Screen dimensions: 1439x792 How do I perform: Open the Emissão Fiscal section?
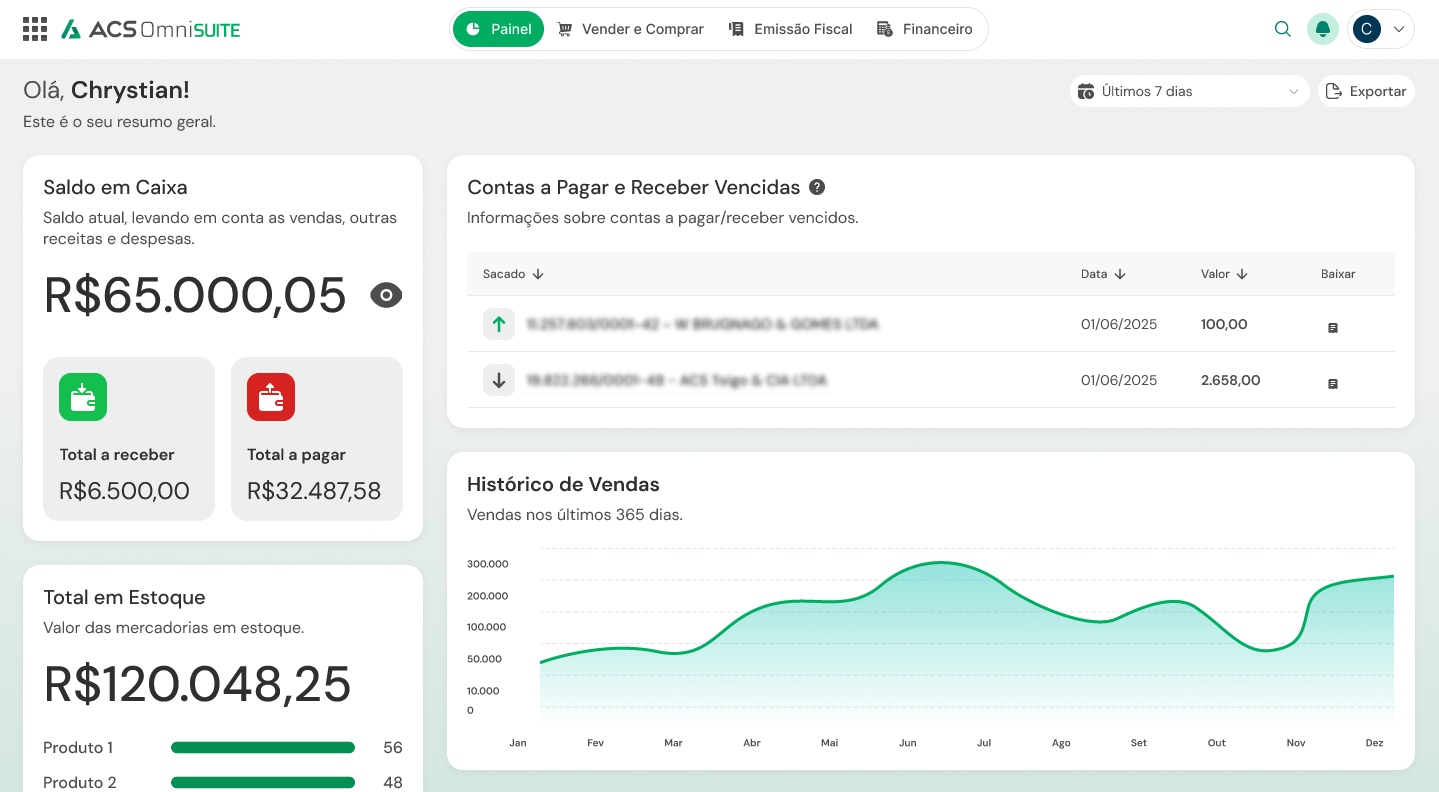[x=791, y=29]
